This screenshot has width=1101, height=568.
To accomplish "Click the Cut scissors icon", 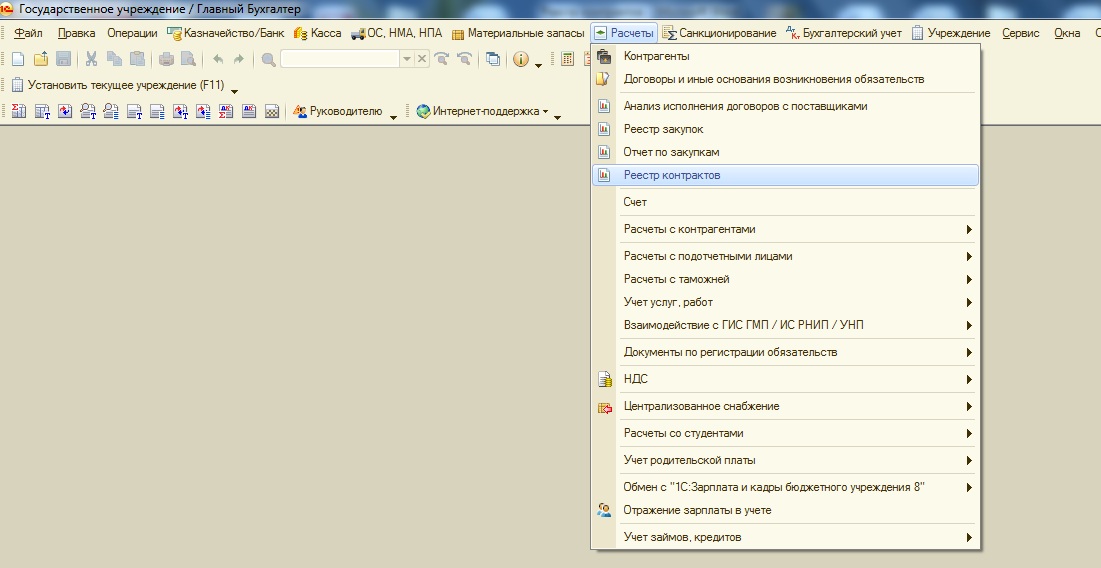I will point(91,59).
